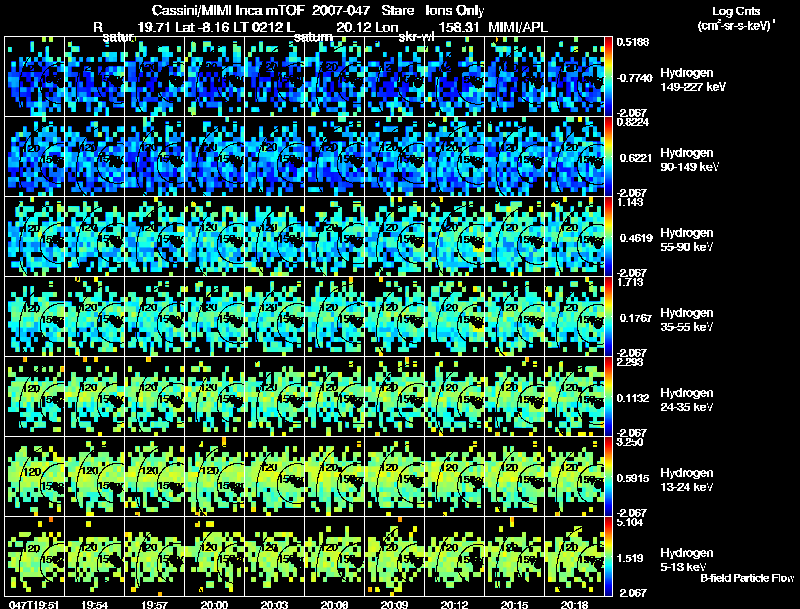Select the 24-35 keV image panel at 19:54
800x609 pixels.
94,397
